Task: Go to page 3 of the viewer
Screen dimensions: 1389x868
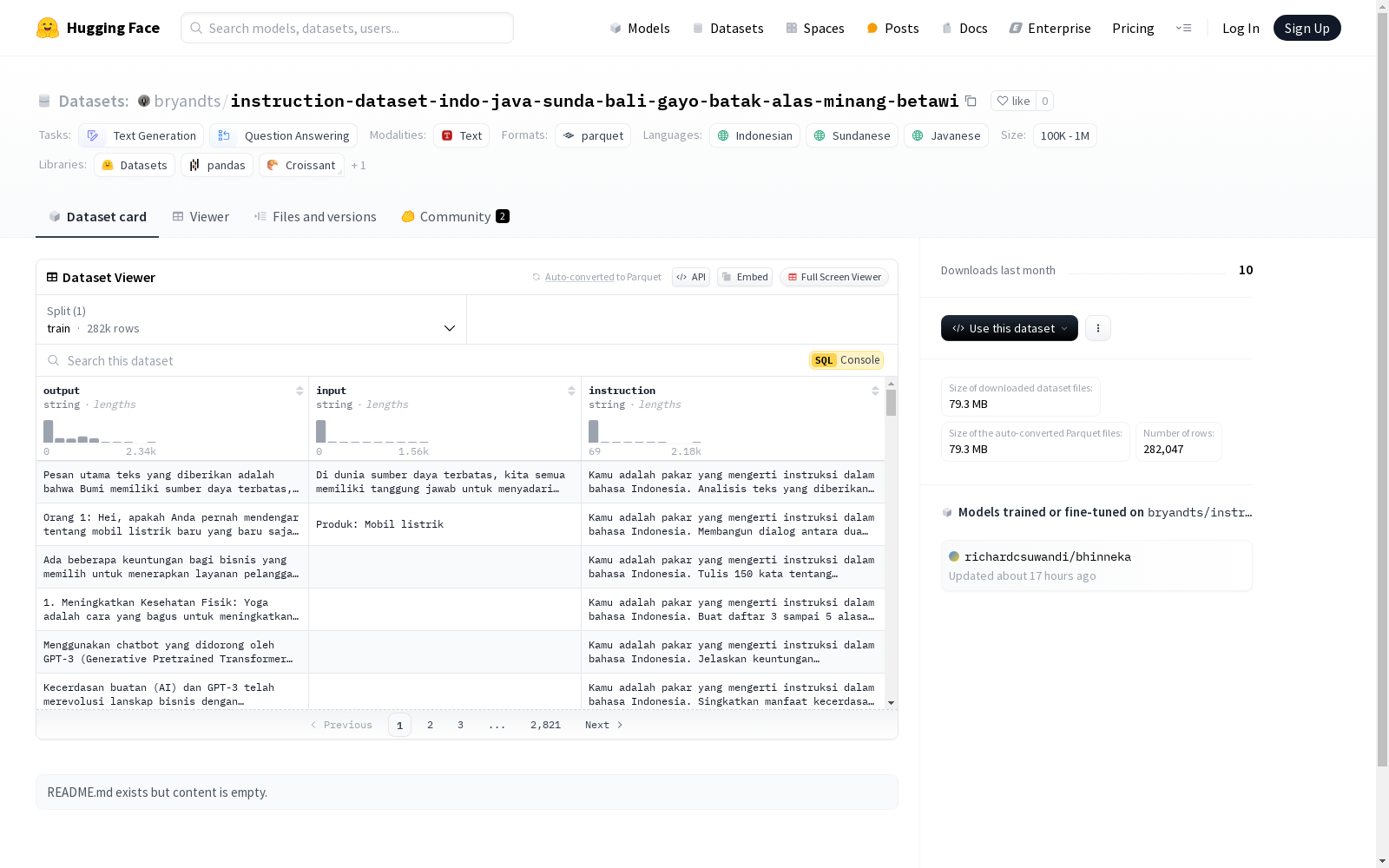Action: pos(460,725)
